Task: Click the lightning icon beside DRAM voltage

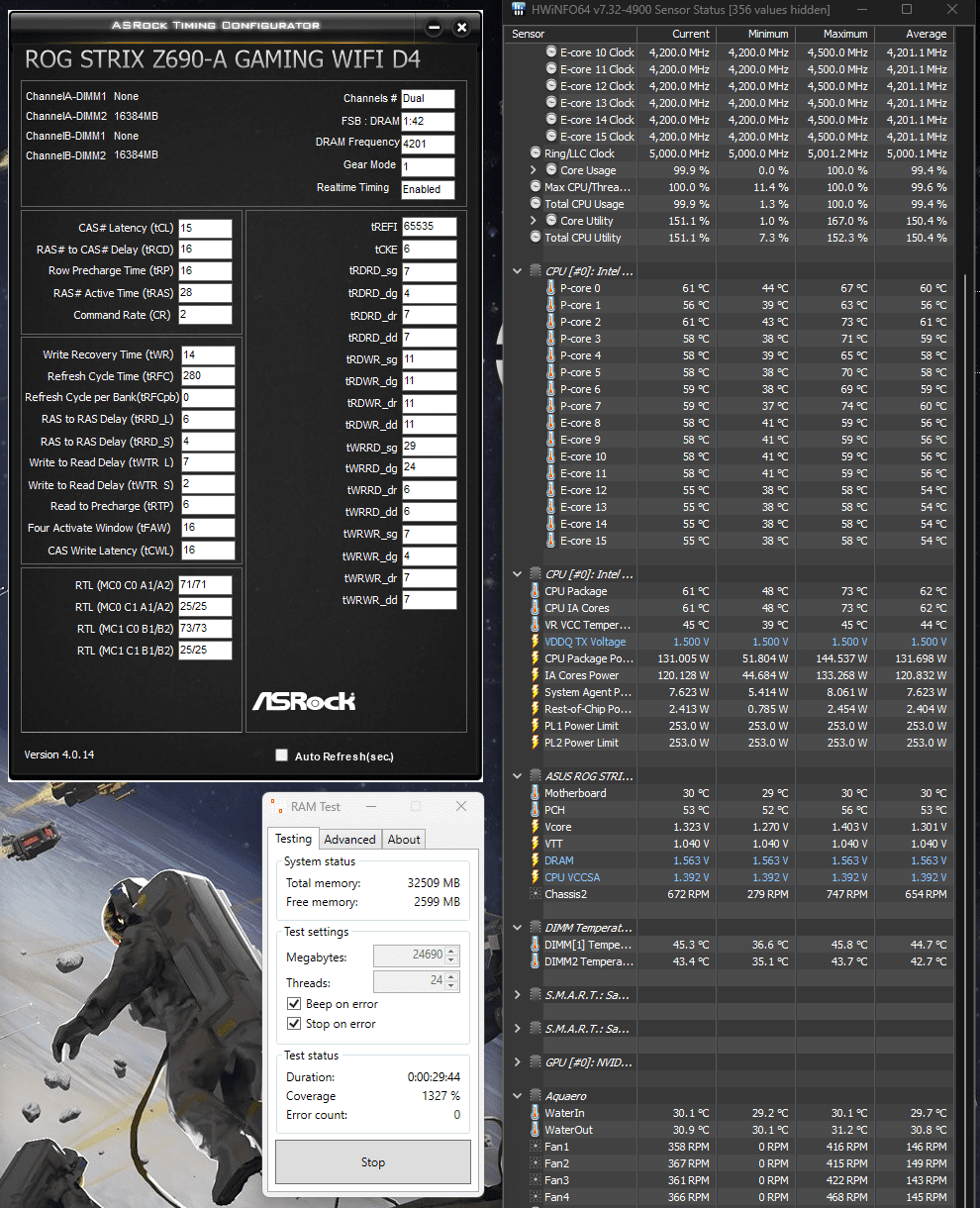Action: (536, 860)
